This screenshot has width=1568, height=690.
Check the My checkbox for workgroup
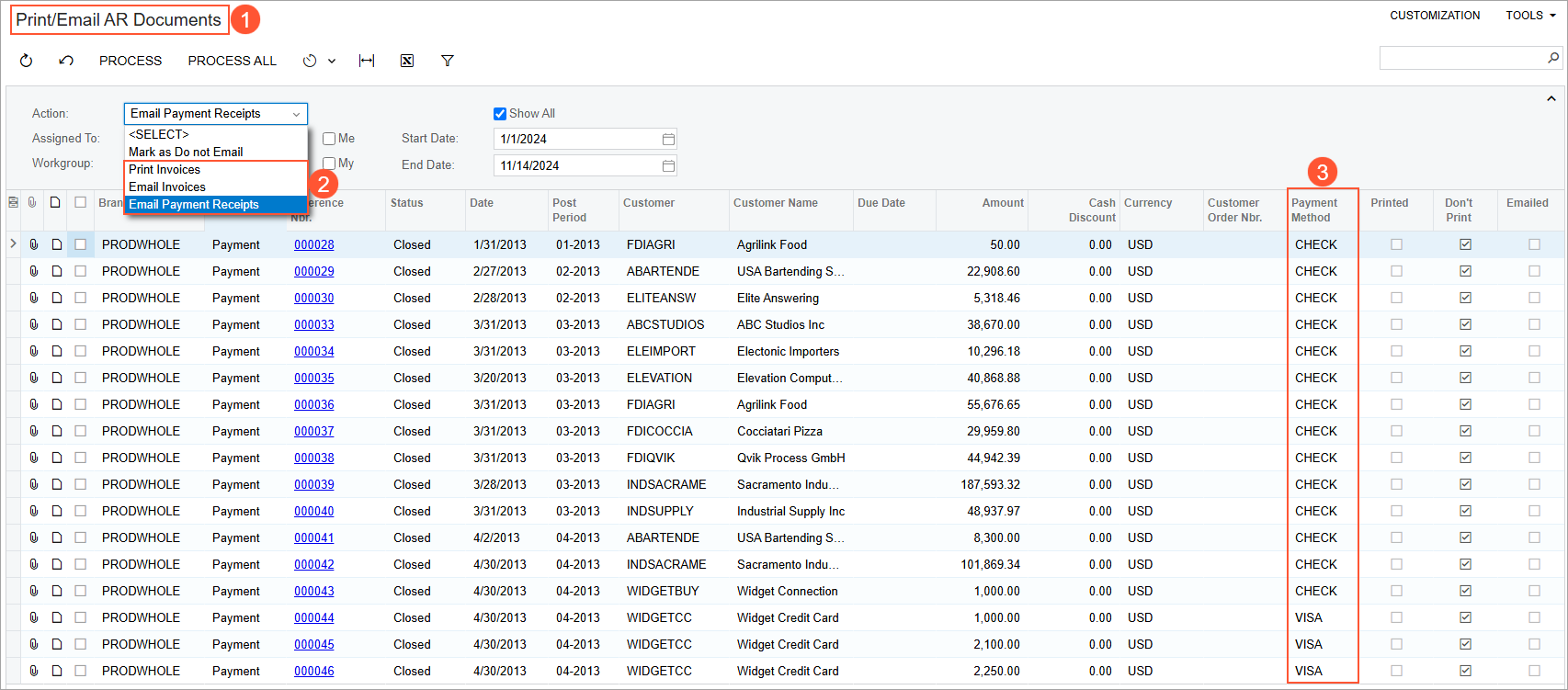[329, 164]
